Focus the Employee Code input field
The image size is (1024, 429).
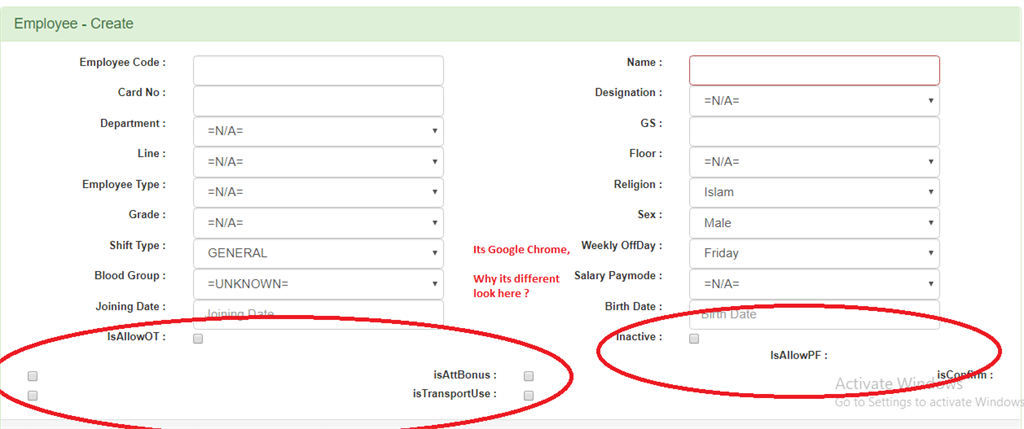(x=318, y=70)
